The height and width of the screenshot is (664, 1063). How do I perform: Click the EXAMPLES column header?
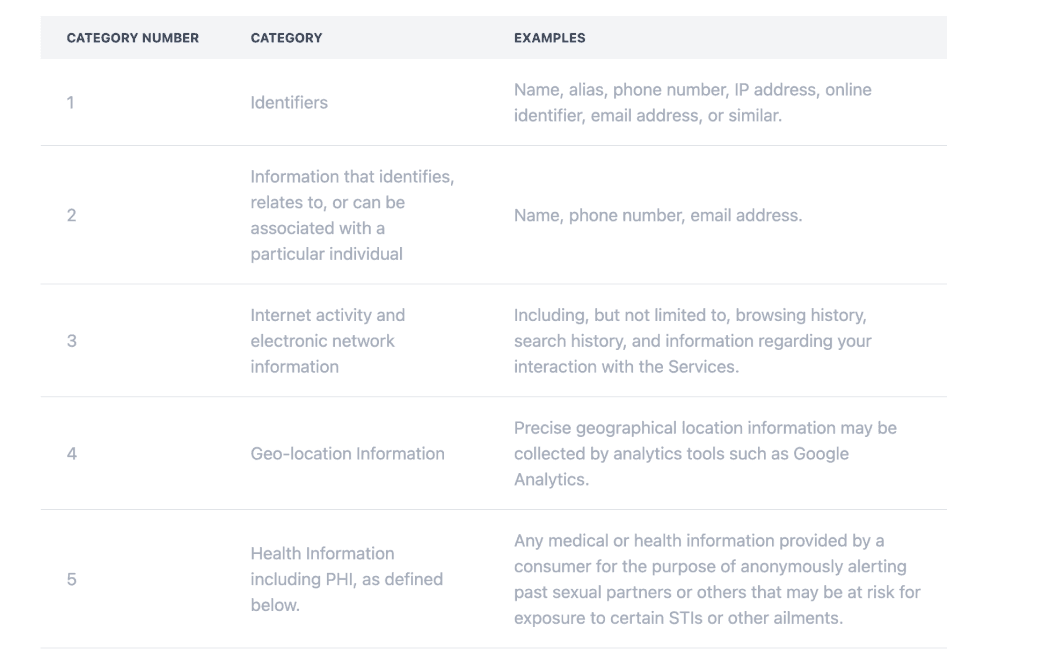549,38
